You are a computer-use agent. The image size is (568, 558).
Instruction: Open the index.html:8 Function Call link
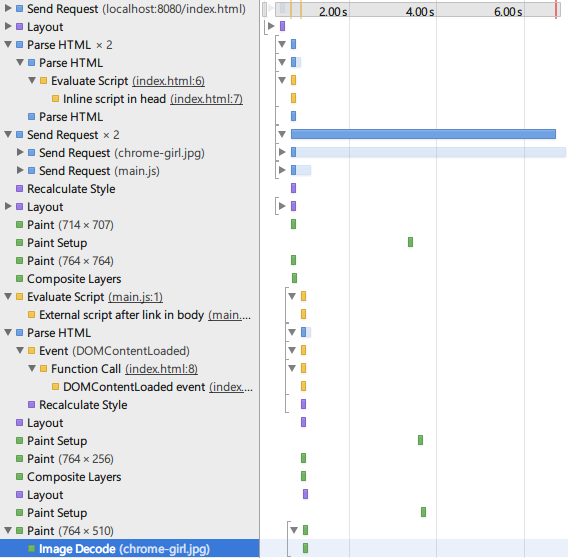[x=162, y=369]
